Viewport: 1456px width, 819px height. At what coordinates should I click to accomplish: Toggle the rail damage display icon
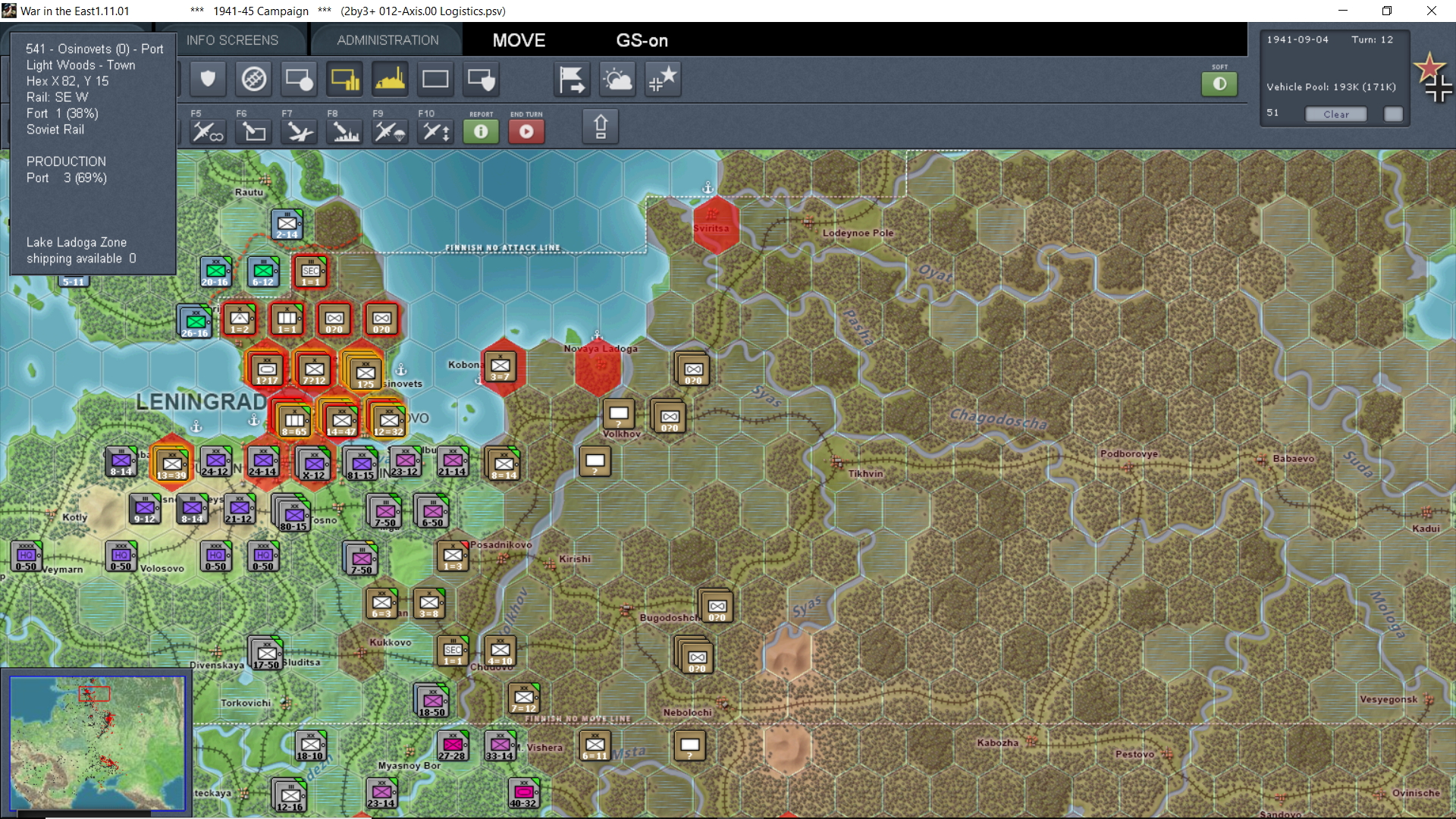click(x=254, y=80)
